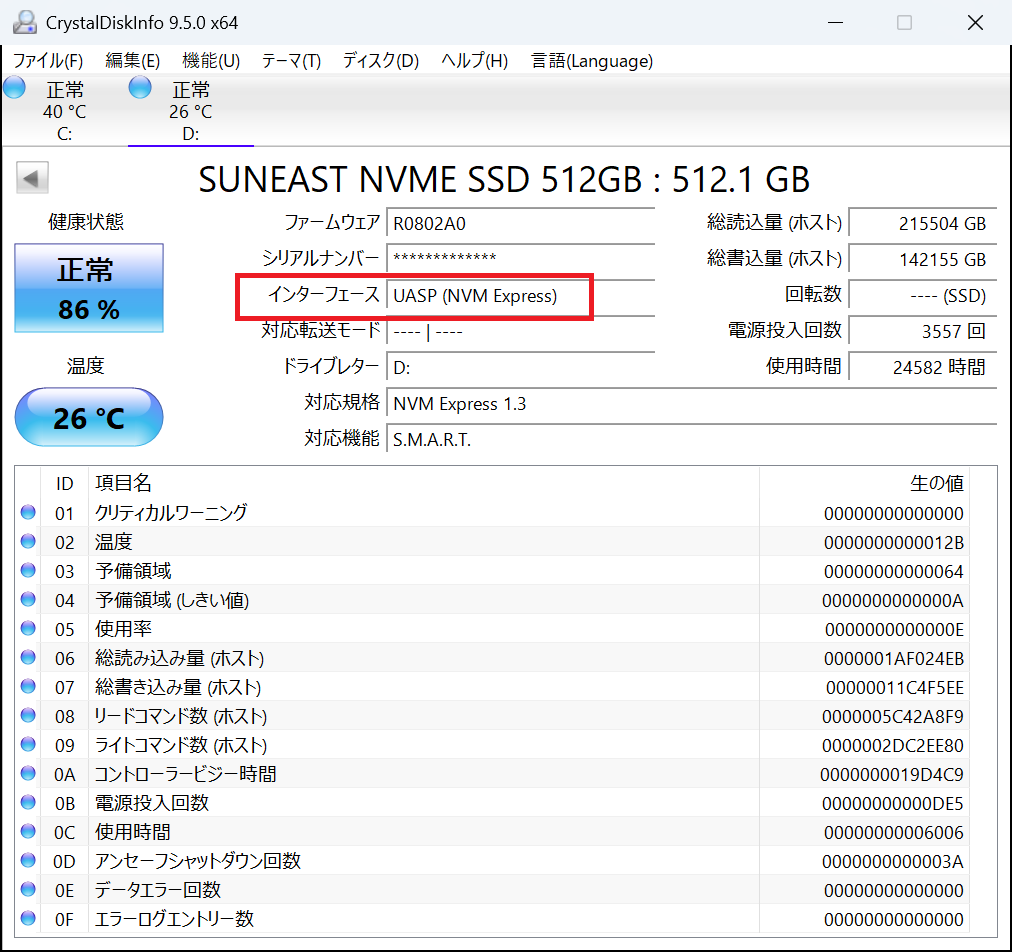Click the 健康状態 label
This screenshot has width=1012, height=952.
[86, 222]
